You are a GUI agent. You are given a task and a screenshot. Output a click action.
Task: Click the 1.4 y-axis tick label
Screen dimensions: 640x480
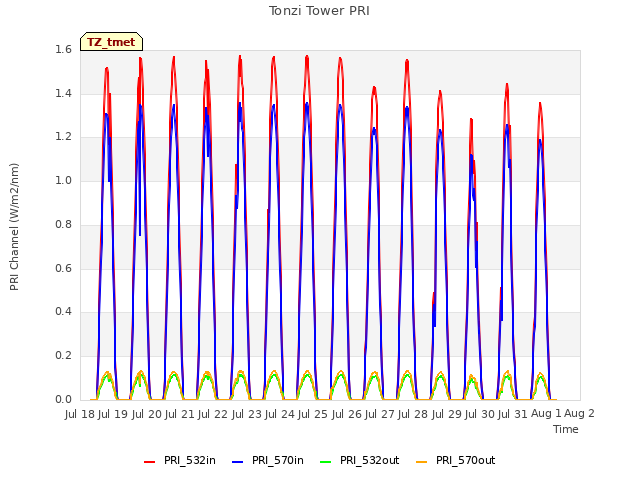(x=63, y=93)
